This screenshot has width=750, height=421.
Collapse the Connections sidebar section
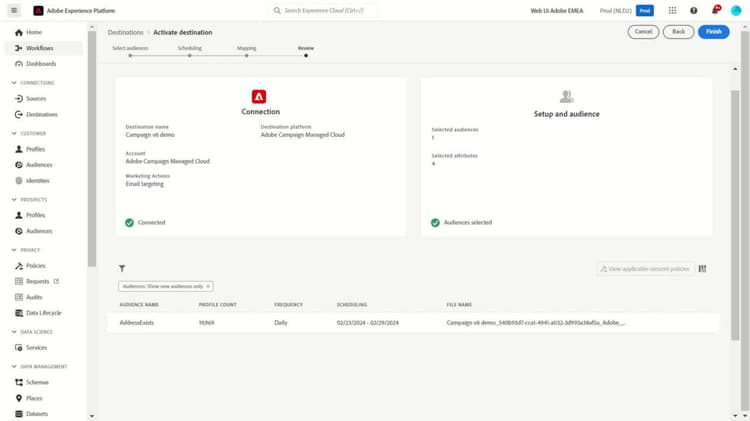14,83
